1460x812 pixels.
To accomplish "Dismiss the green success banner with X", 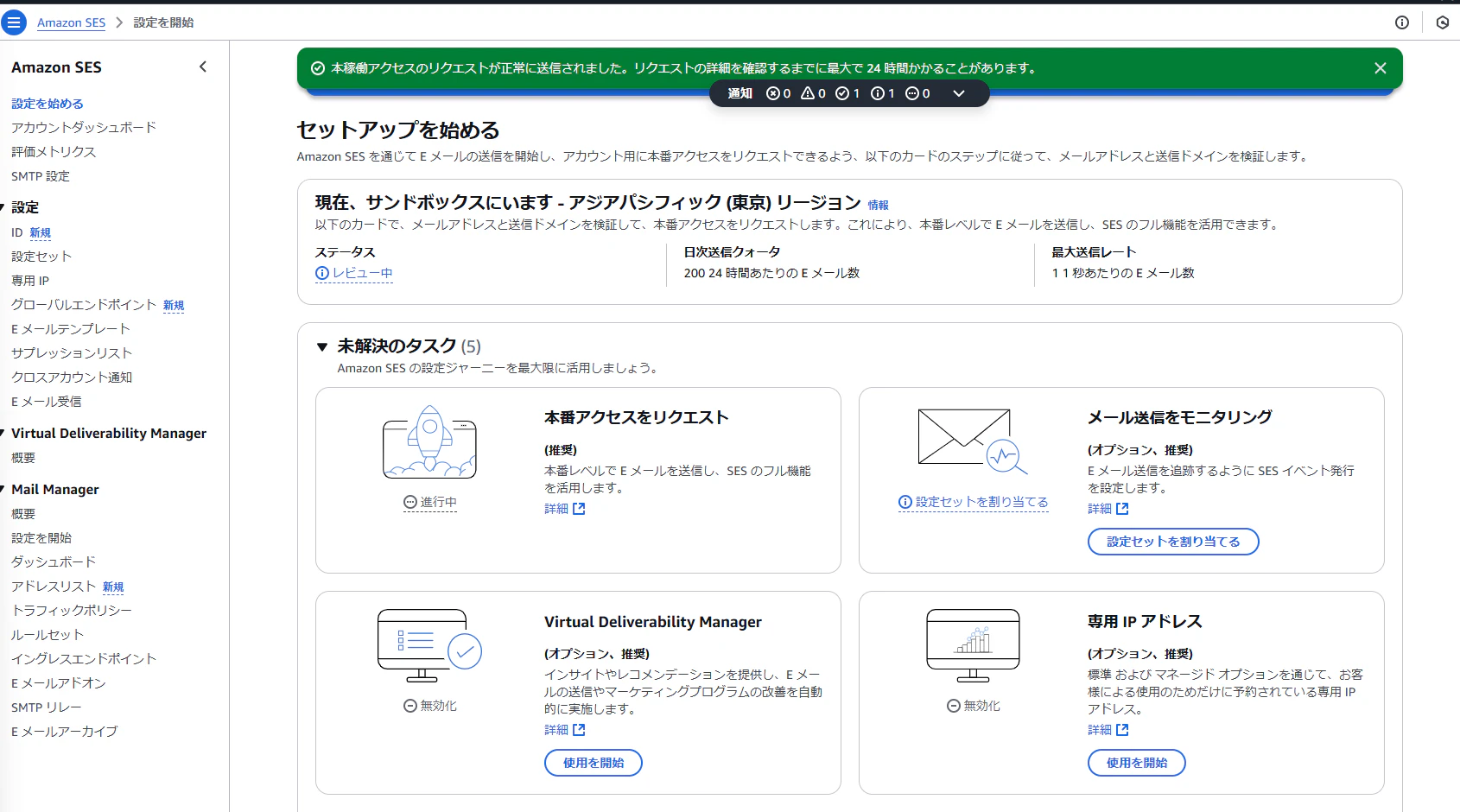I will [x=1381, y=68].
